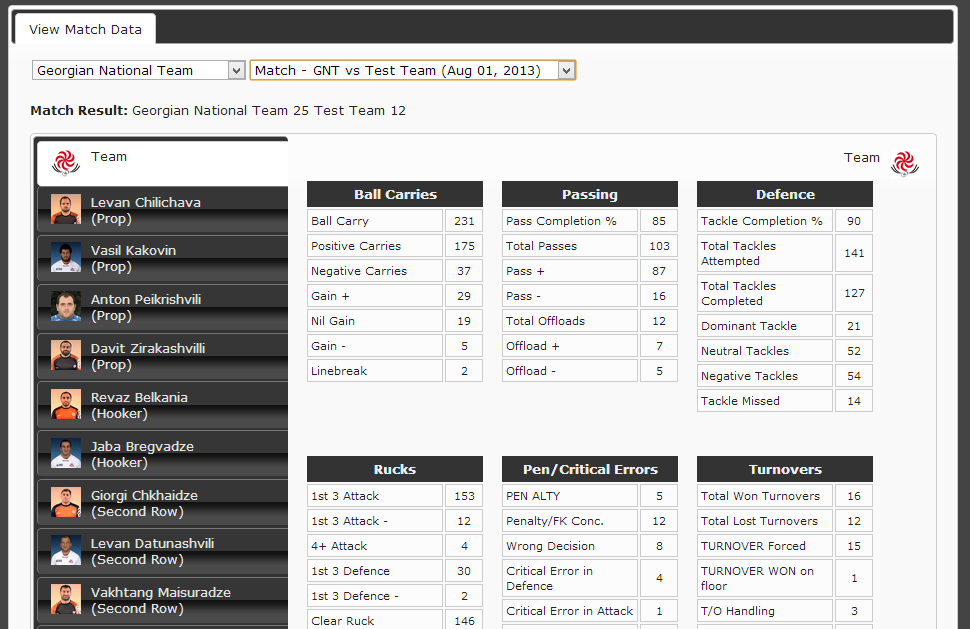This screenshot has width=970, height=629.
Task: Click the Pen/Critical Errors header
Action: (590, 469)
